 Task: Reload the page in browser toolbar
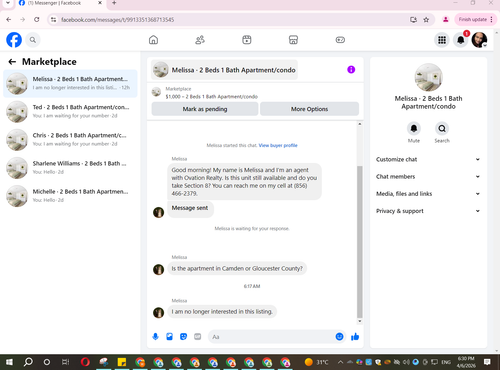(37, 20)
